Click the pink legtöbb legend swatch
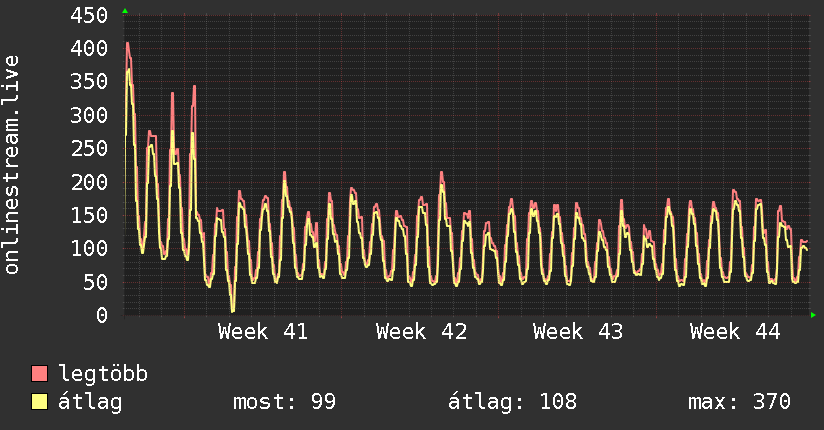The height and width of the screenshot is (430, 824). pyautogui.click(x=39, y=373)
